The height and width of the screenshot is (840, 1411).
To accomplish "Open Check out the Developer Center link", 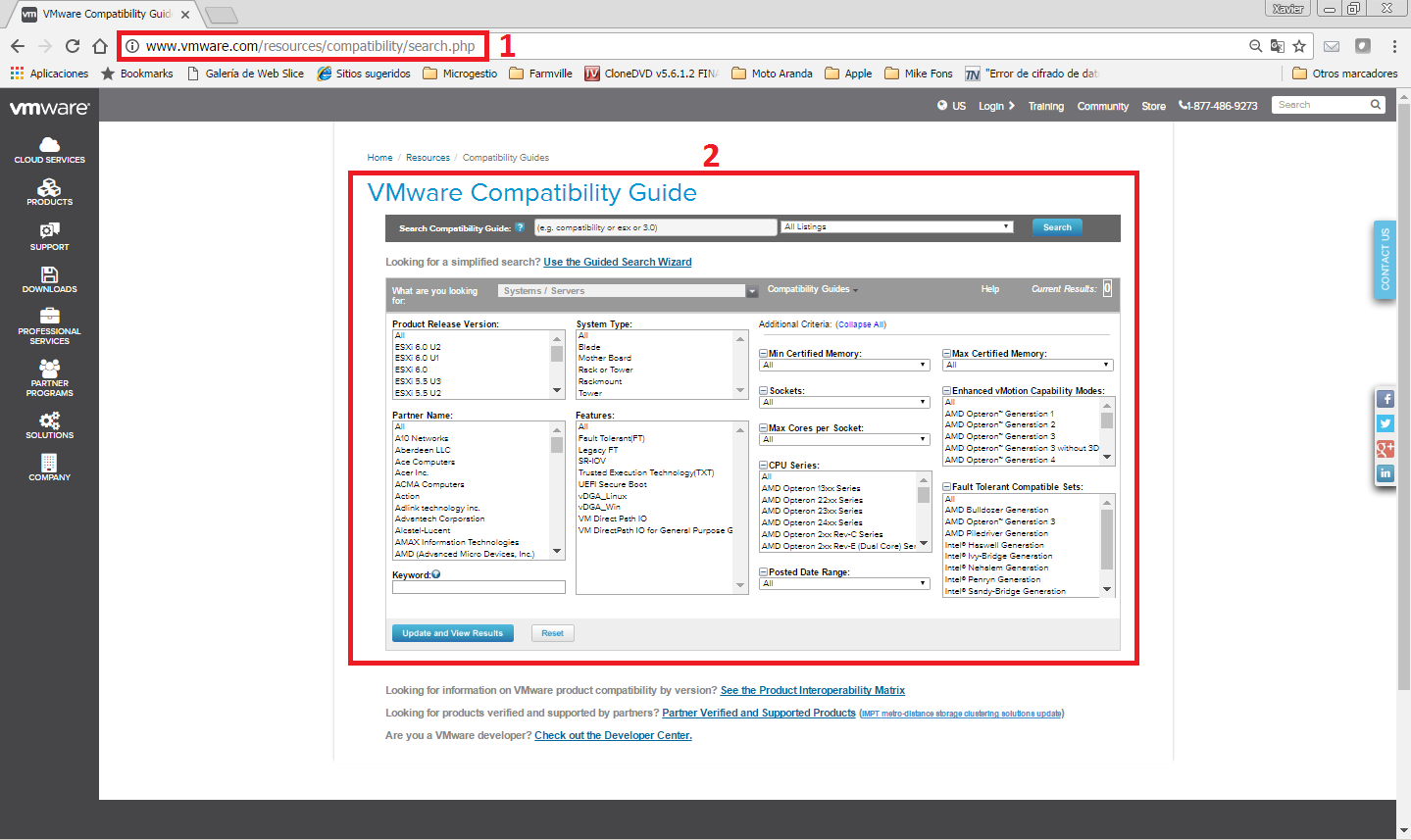I will pos(613,735).
